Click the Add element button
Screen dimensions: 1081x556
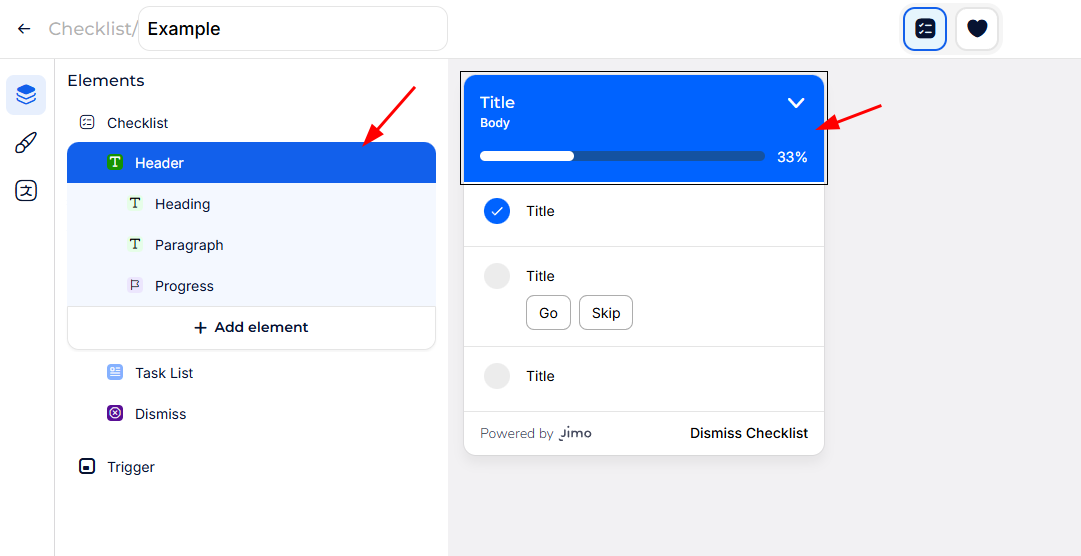251,327
